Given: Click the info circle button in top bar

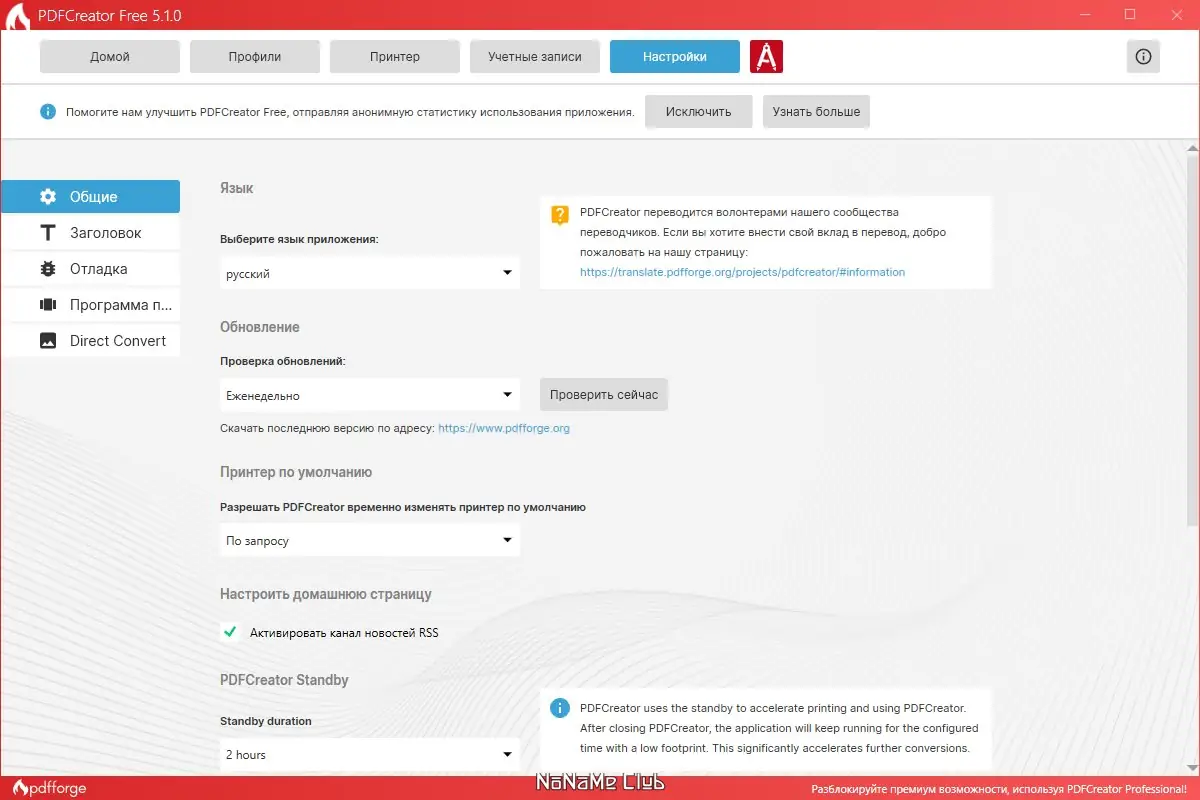Looking at the screenshot, I should (x=1143, y=57).
